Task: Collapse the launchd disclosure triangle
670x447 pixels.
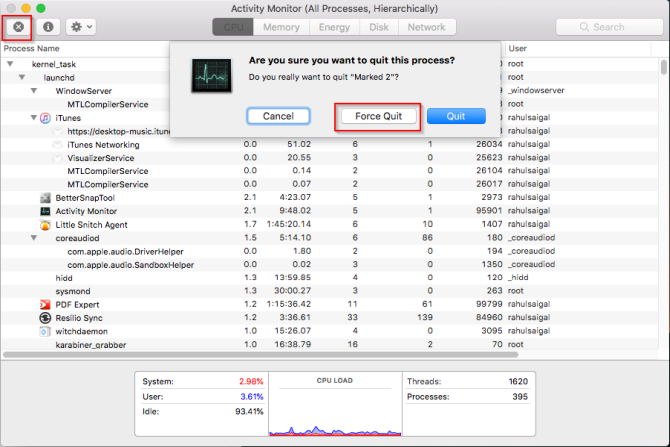Action: pyautogui.click(x=22, y=77)
